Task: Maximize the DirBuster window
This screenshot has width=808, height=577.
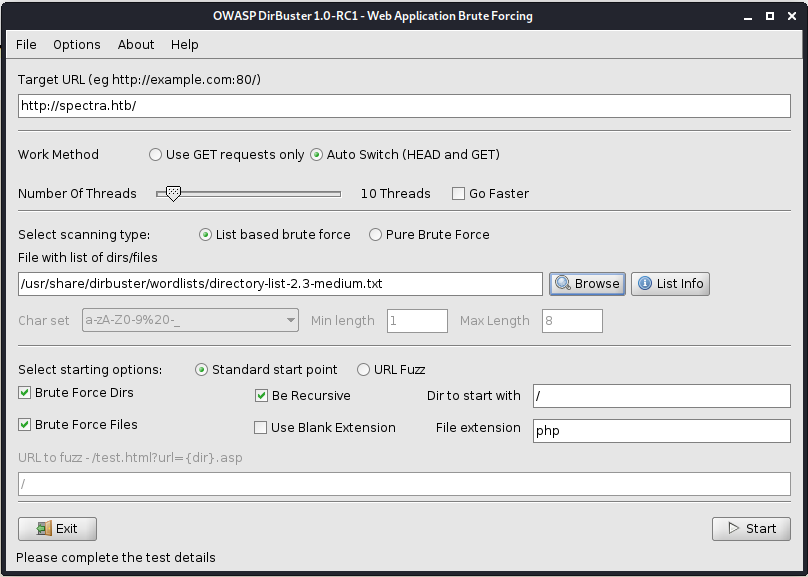Action: (770, 16)
